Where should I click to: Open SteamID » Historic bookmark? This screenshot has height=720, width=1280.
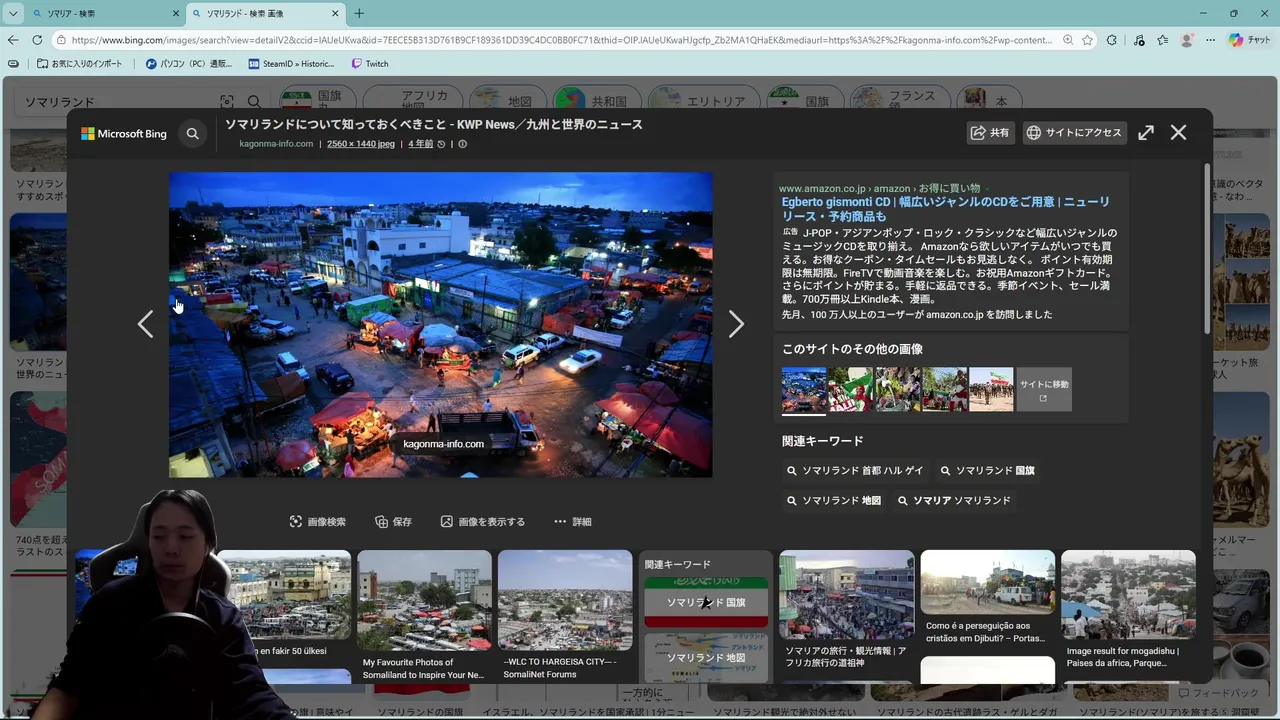(291, 63)
